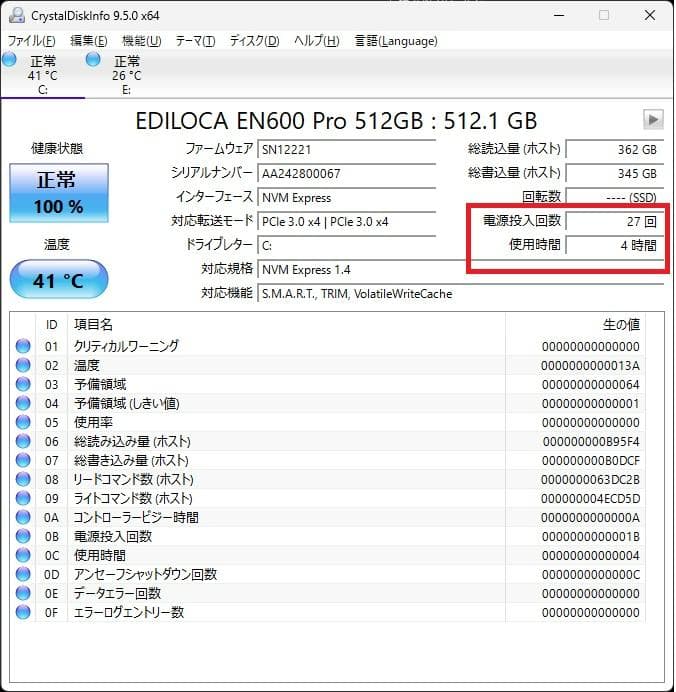Select the アンセーフシャットダウン回数 row name
The height and width of the screenshot is (692, 676).
[x=145, y=574]
